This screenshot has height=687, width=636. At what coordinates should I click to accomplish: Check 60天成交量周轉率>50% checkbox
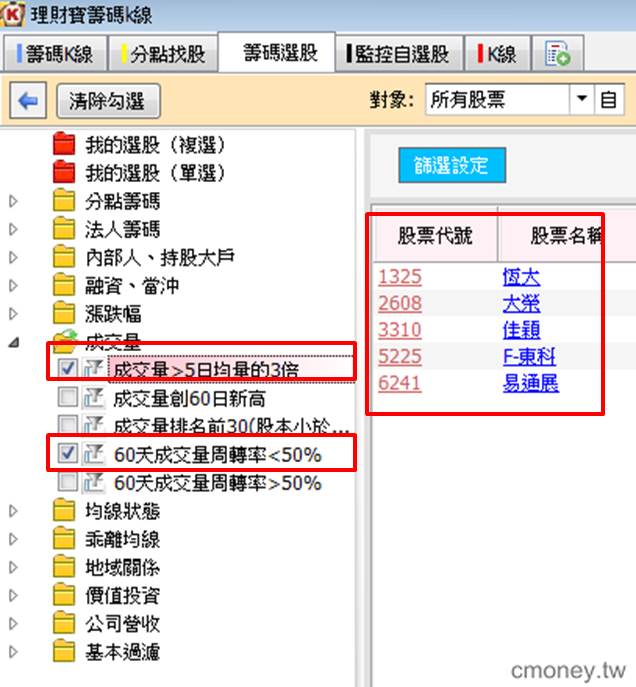point(67,482)
